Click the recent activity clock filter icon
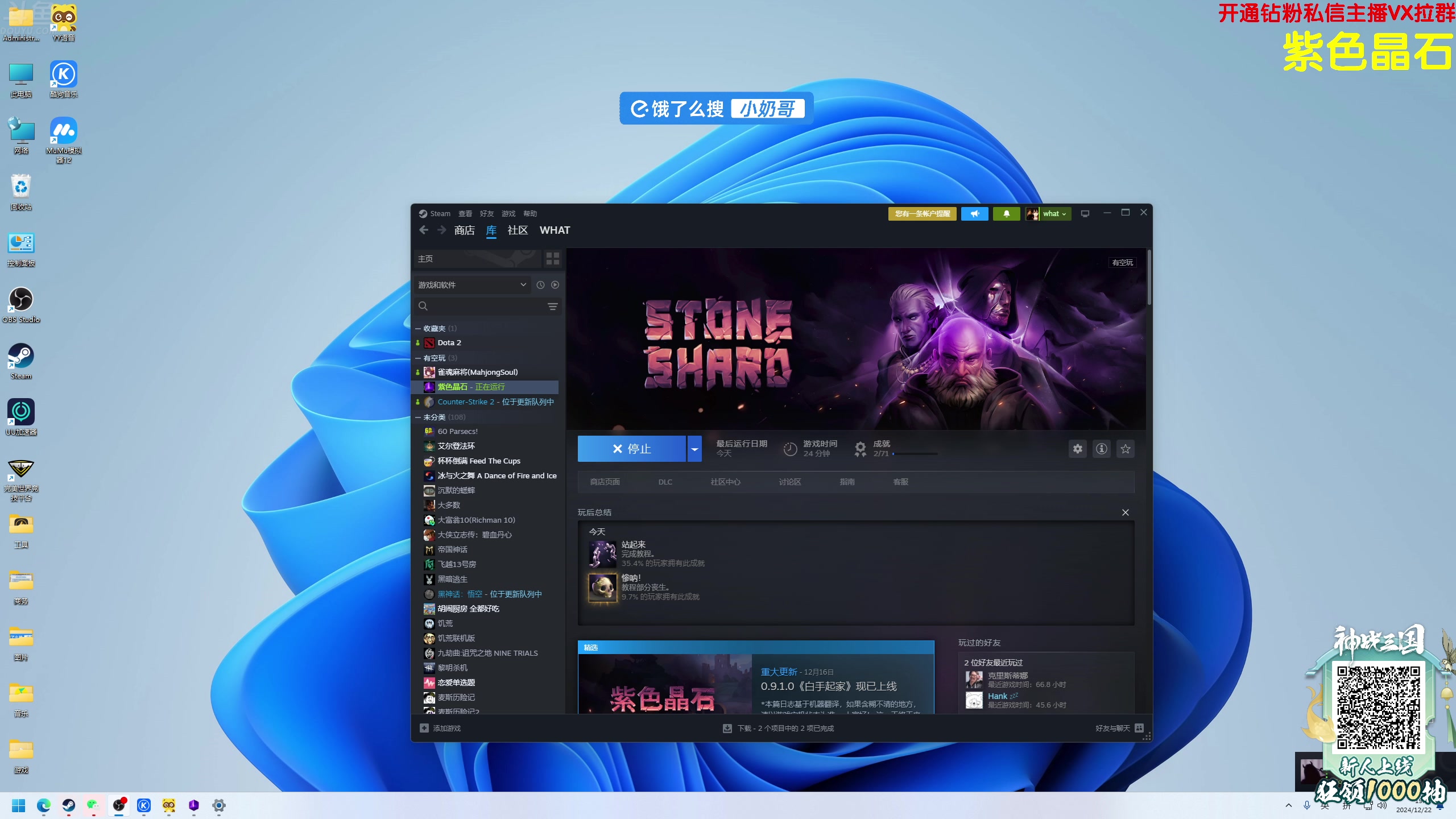Screen dimensions: 1456x819 [540, 285]
